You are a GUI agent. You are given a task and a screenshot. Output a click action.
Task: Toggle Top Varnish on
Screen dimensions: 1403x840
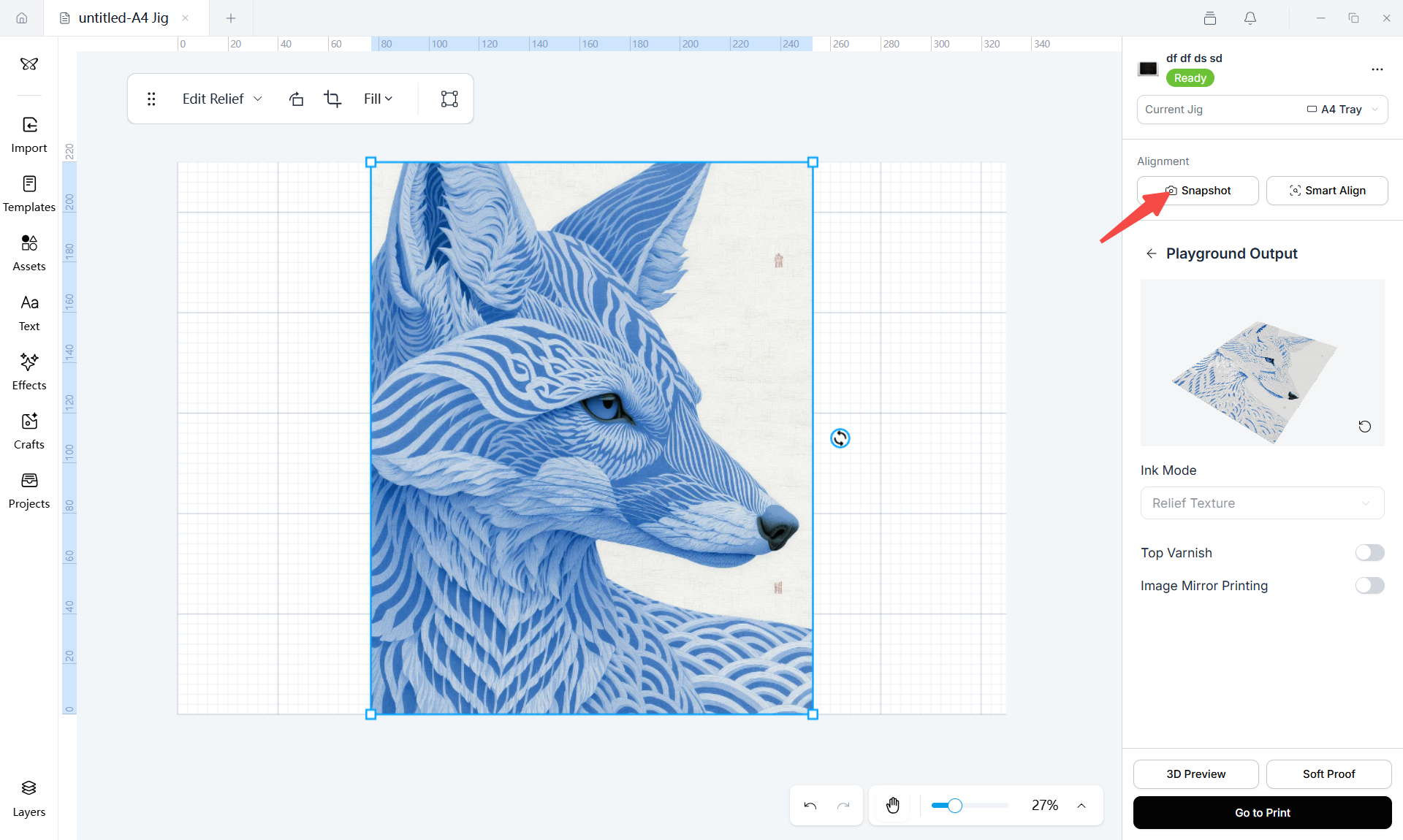tap(1369, 553)
